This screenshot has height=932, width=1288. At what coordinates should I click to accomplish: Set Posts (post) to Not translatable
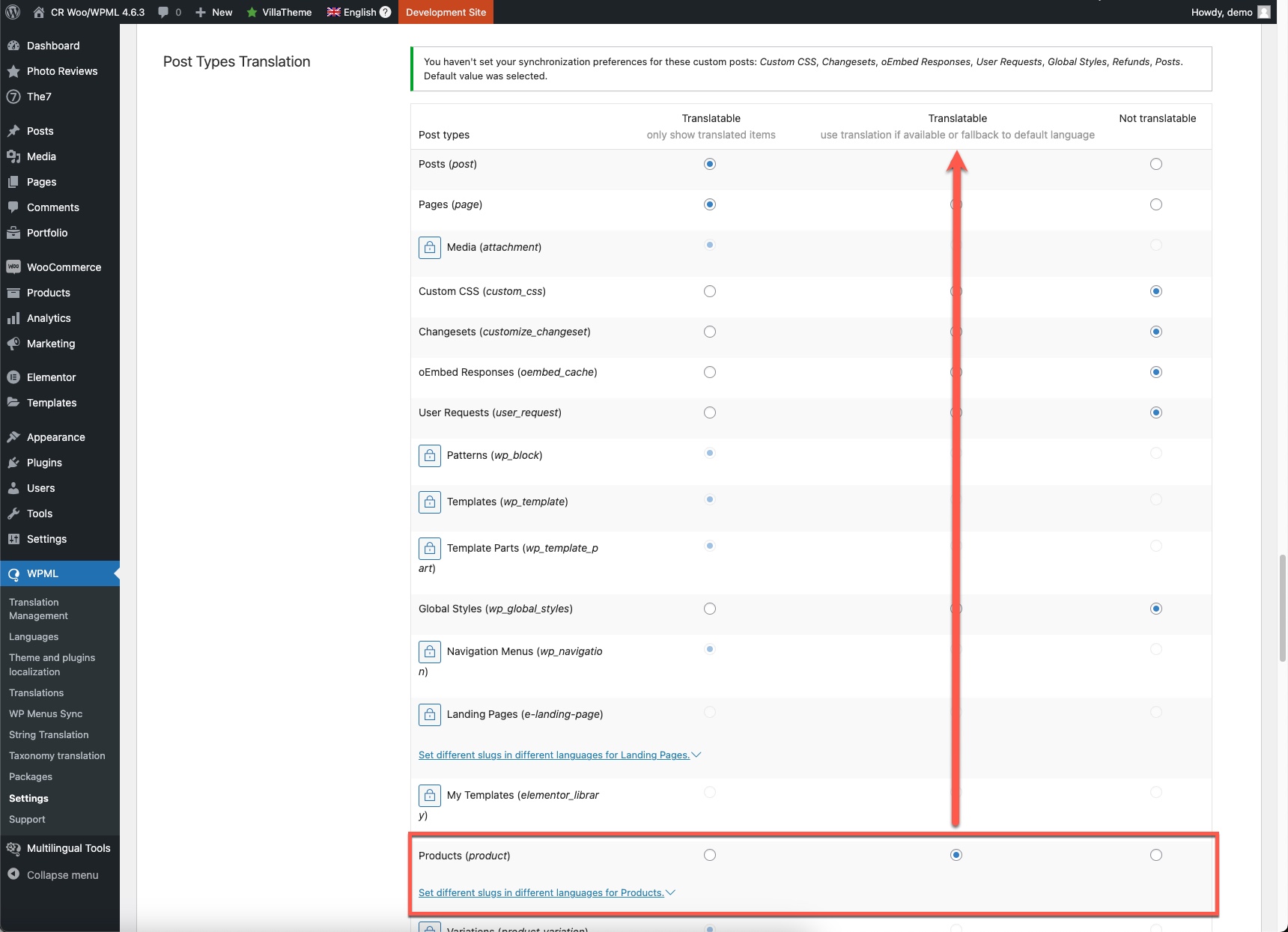click(1156, 164)
